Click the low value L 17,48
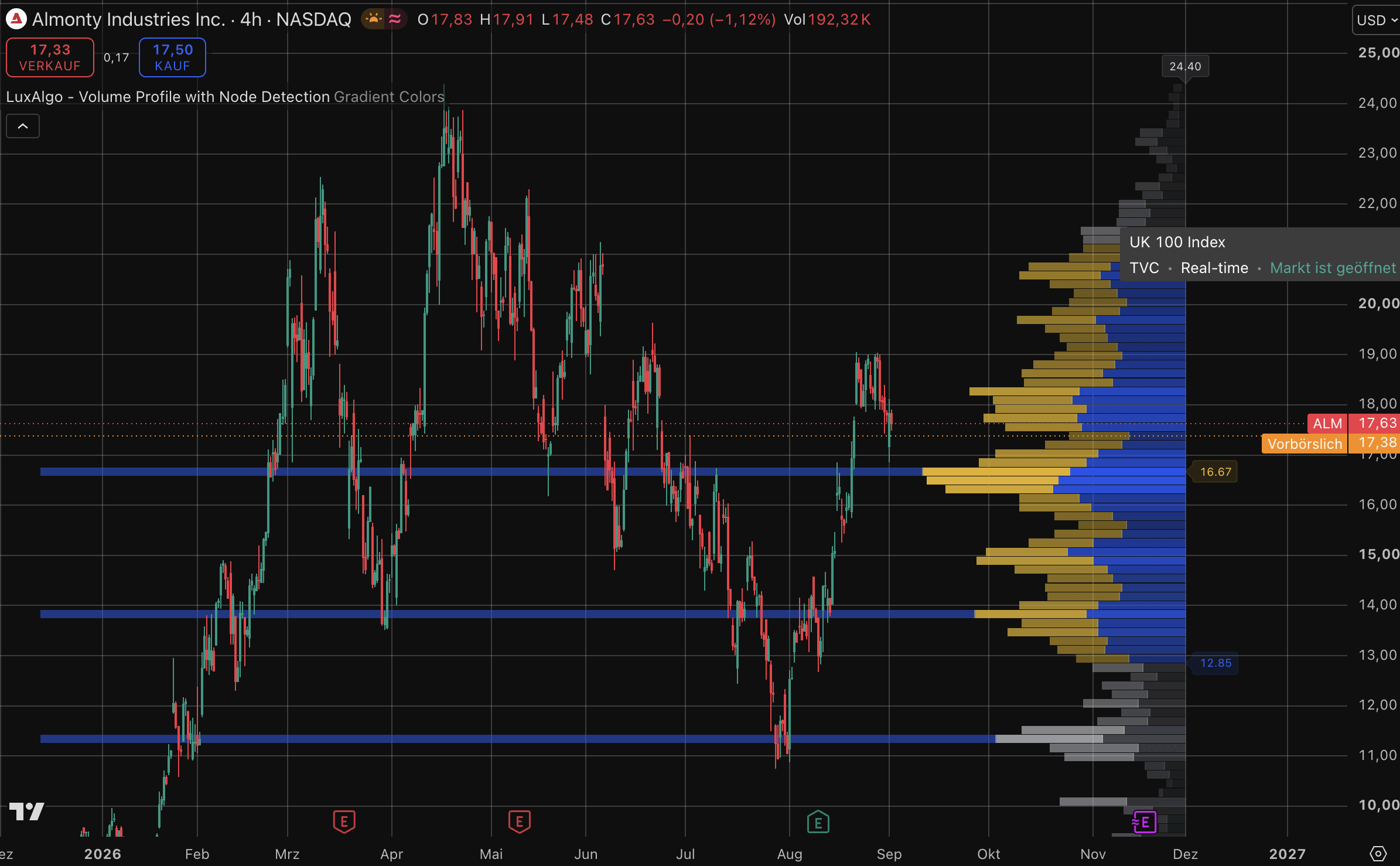The height and width of the screenshot is (866, 1400). tap(567, 19)
